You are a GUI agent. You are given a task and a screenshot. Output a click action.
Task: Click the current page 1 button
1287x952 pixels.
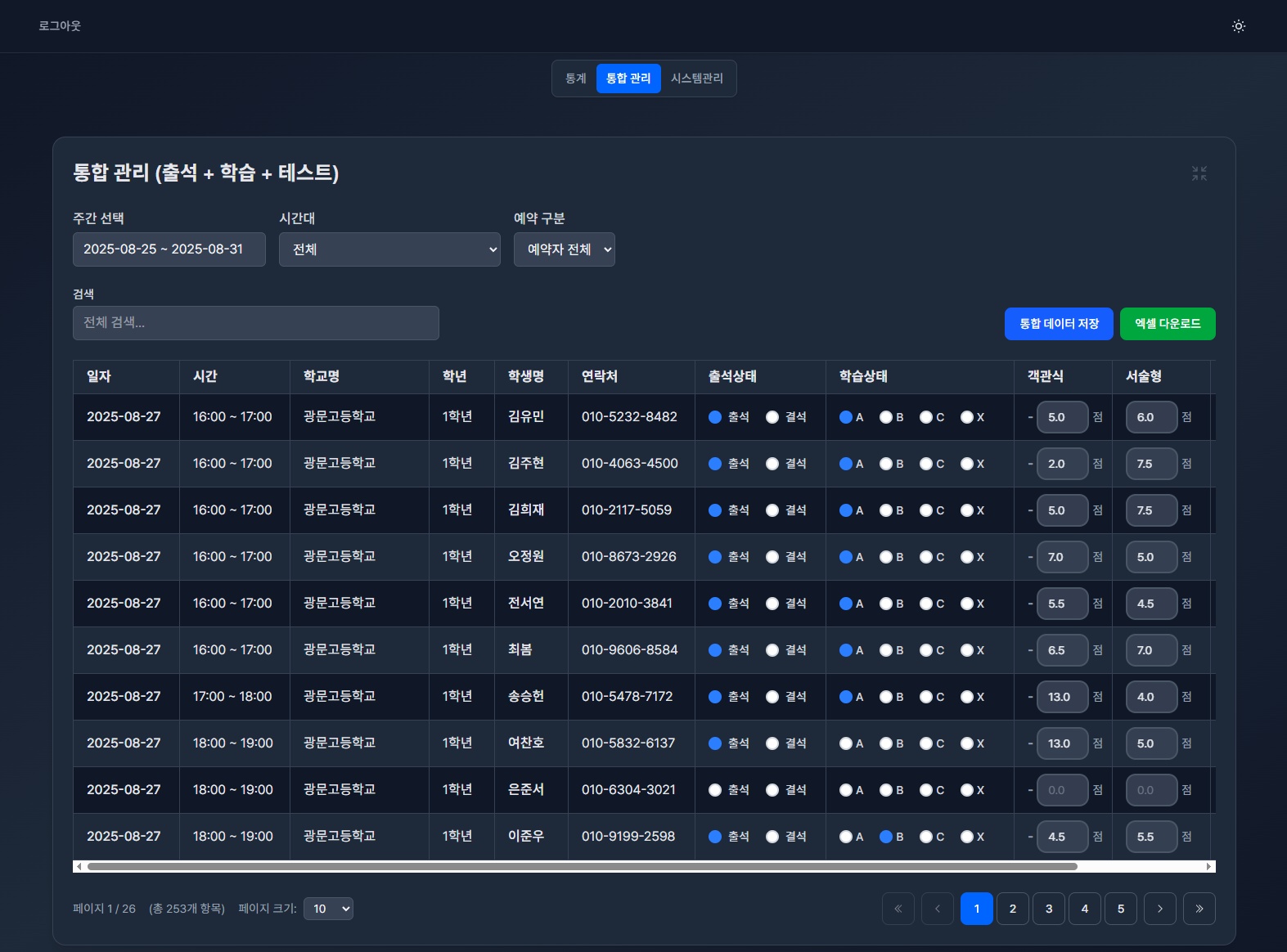click(977, 909)
